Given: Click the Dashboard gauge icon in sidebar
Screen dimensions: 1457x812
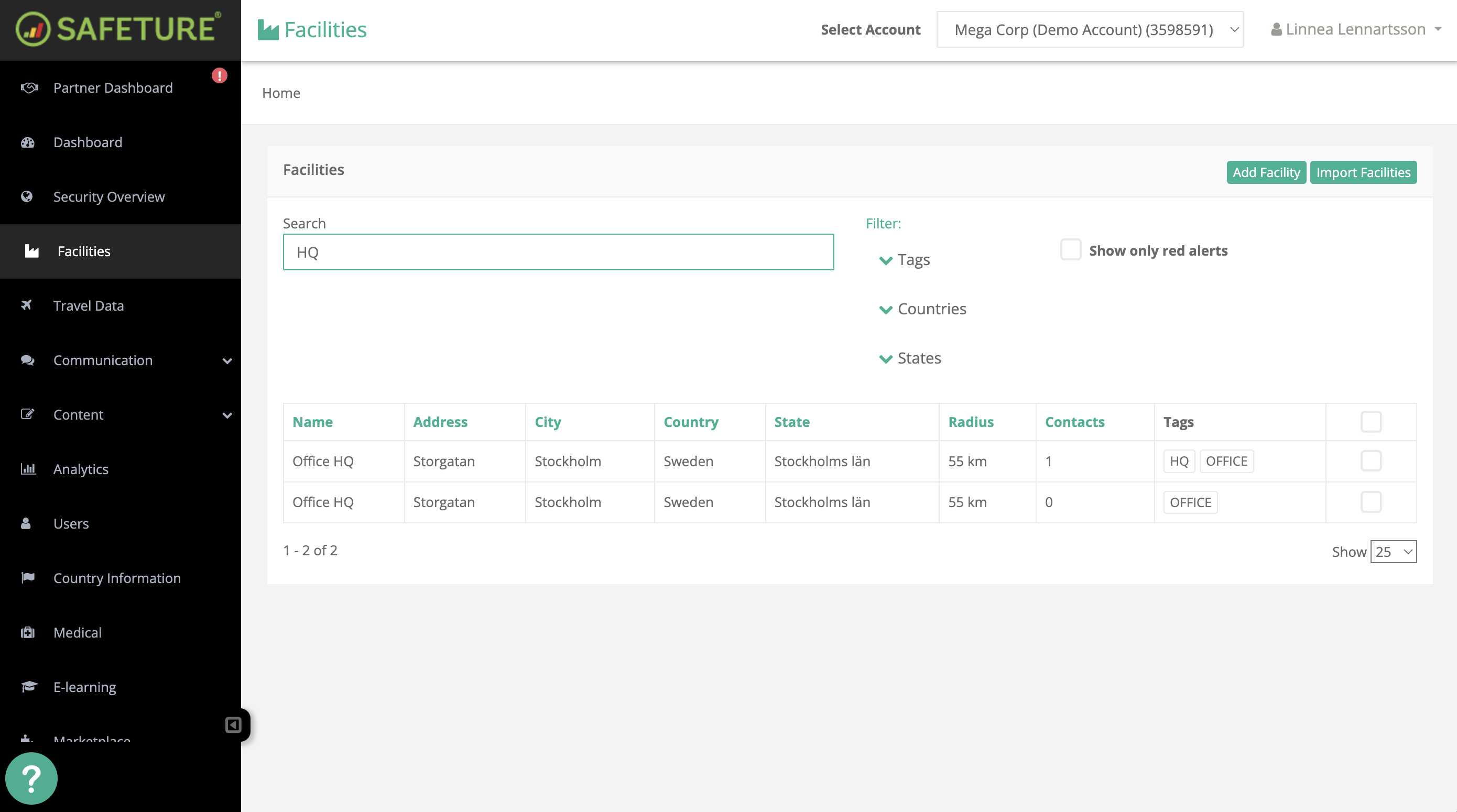Looking at the screenshot, I should [x=27, y=142].
